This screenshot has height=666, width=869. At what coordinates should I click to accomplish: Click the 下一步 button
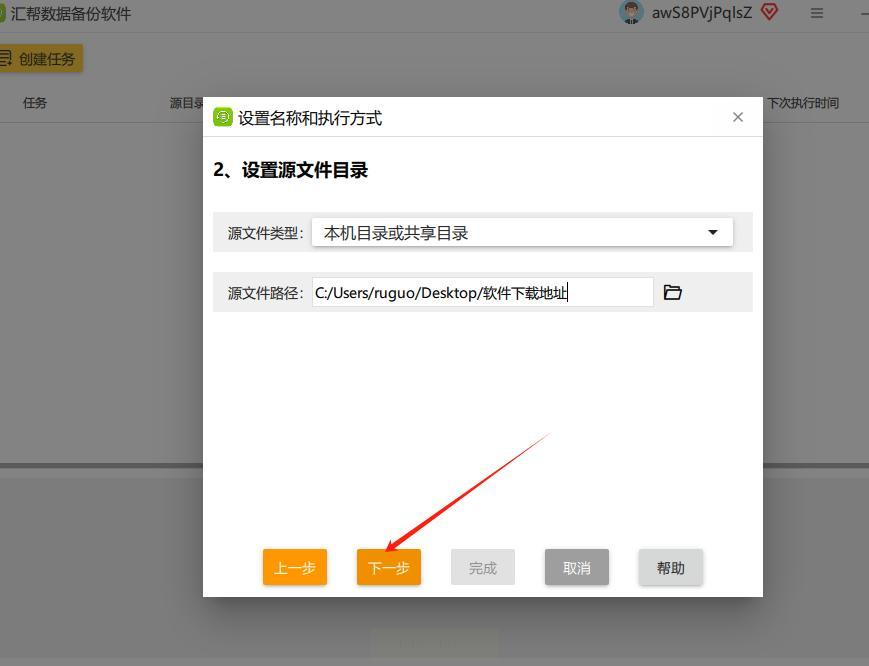point(389,567)
